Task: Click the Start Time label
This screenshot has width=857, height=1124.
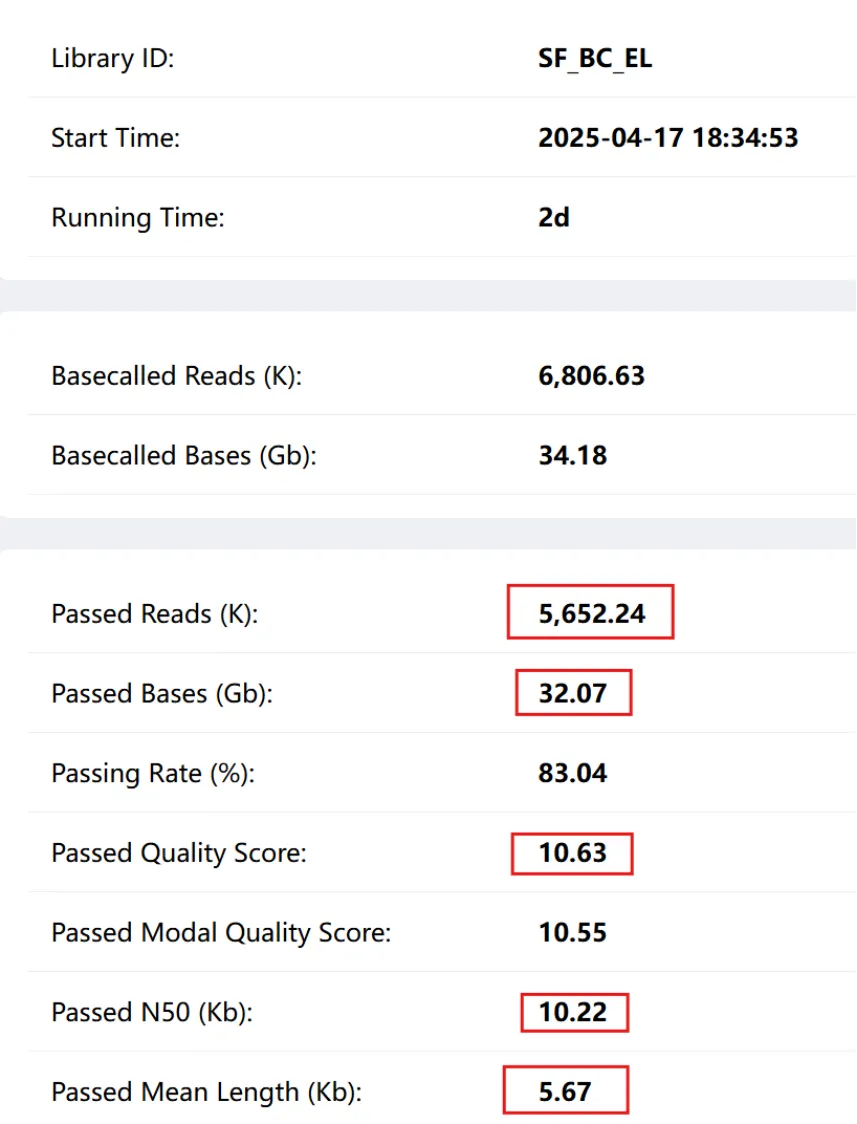Action: coord(115,138)
